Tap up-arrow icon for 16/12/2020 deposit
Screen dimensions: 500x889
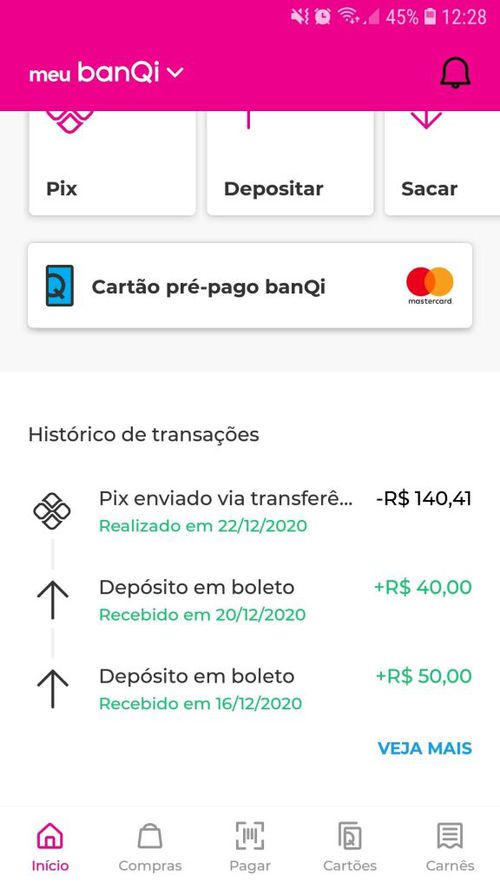click(53, 689)
